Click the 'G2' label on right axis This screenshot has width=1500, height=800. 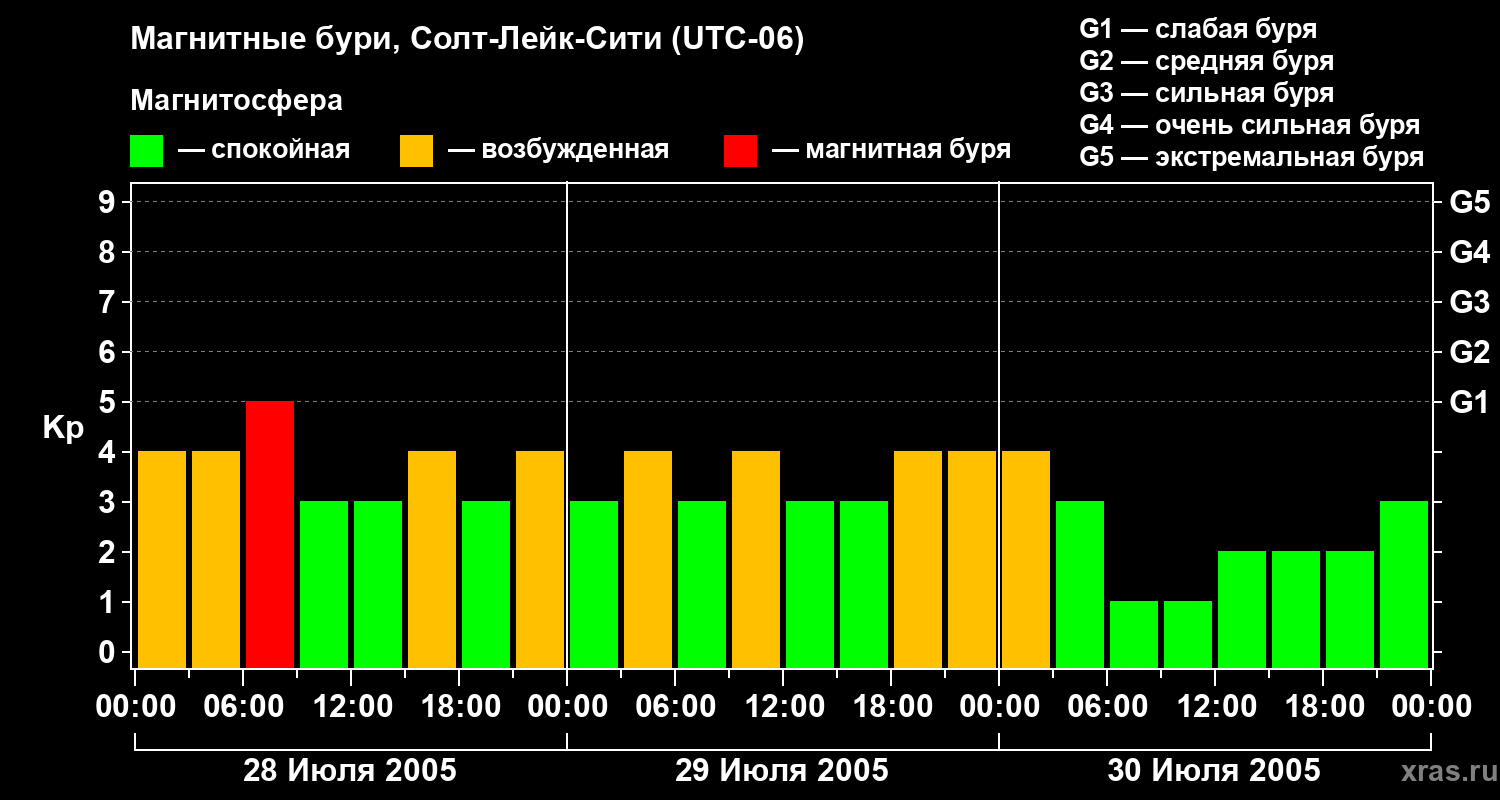tap(1470, 352)
